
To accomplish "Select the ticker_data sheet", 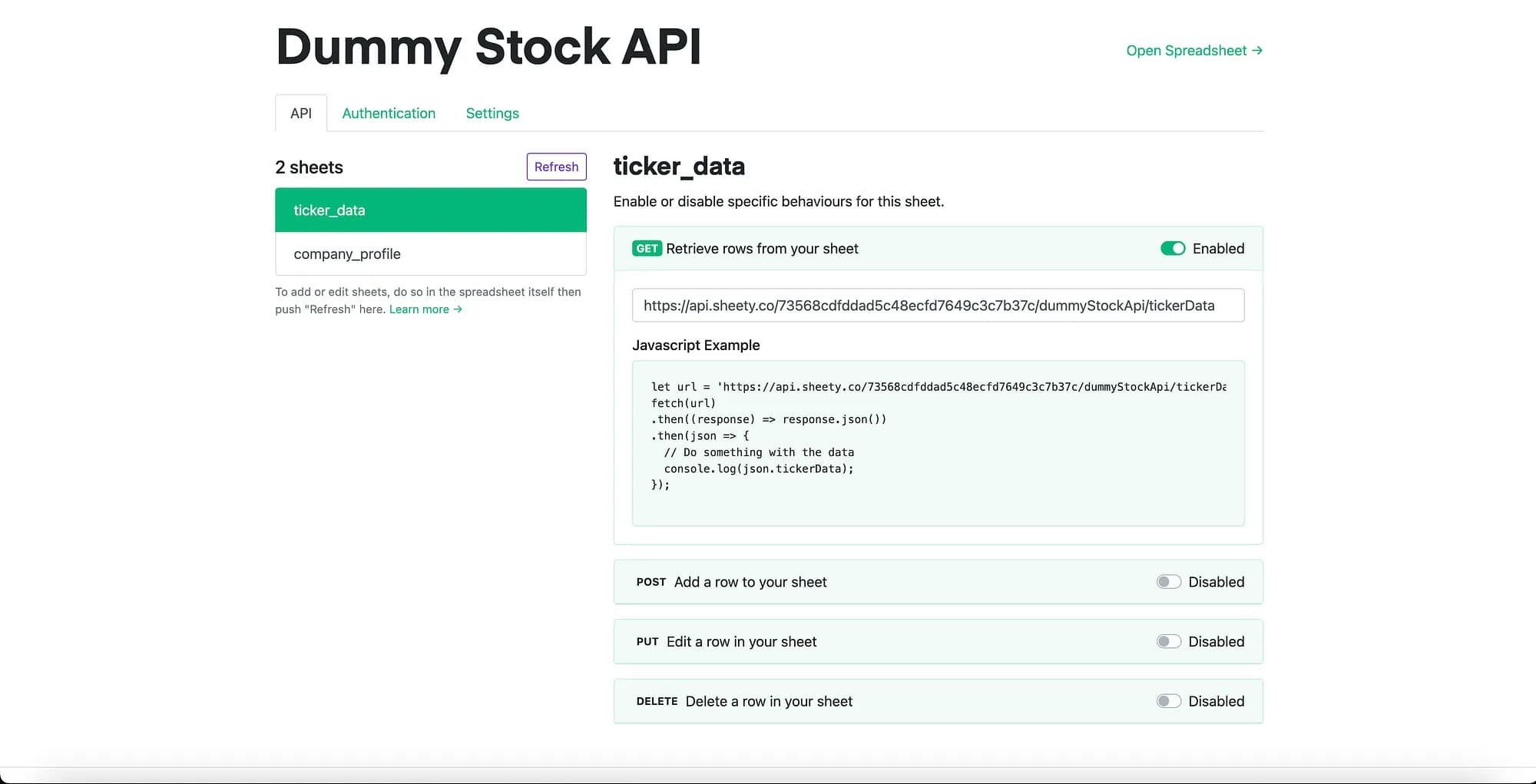I will tap(431, 210).
